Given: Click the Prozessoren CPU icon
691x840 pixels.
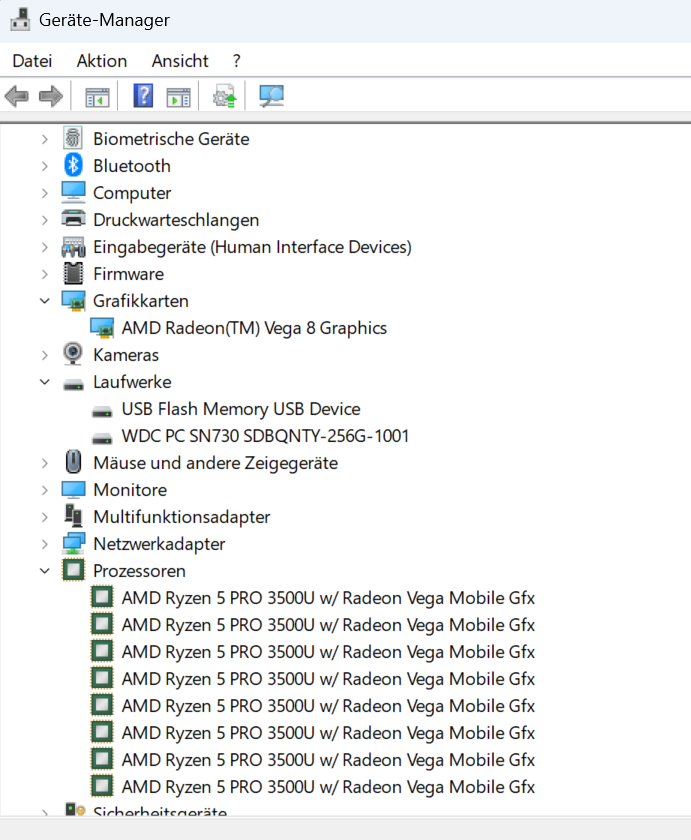Looking at the screenshot, I should [x=73, y=570].
